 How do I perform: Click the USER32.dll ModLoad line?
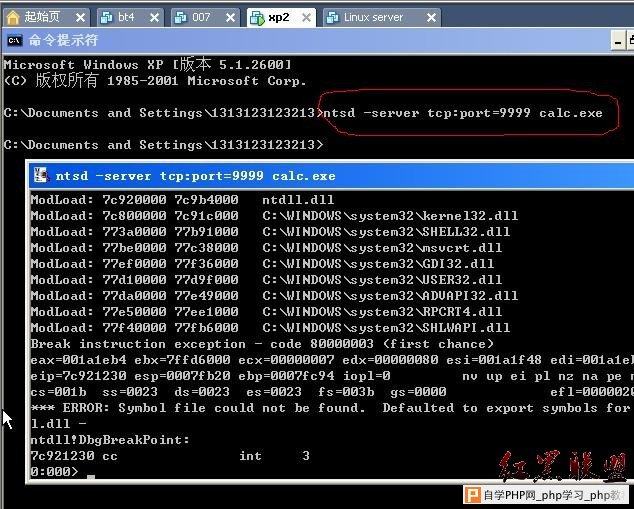(x=266, y=279)
